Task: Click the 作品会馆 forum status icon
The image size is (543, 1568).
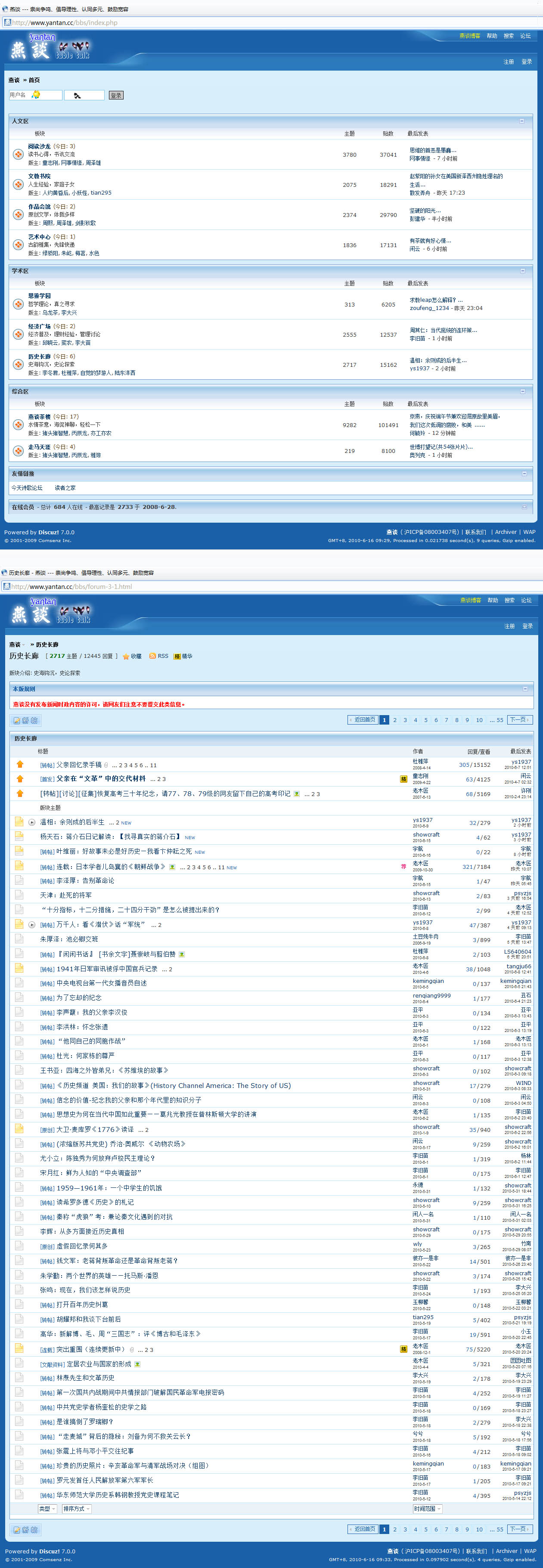Action: click(18, 214)
